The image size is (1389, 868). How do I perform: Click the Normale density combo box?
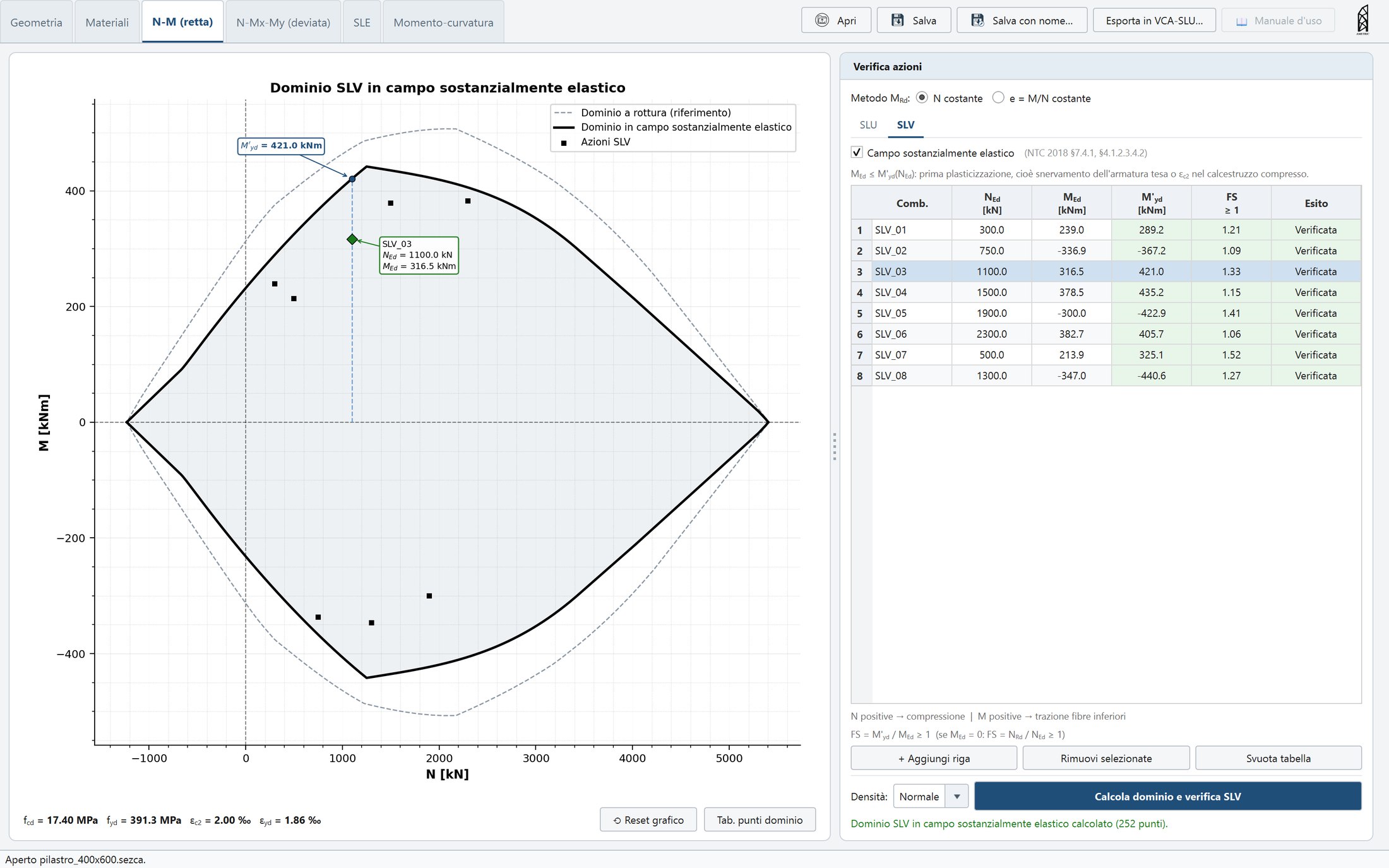[931, 797]
